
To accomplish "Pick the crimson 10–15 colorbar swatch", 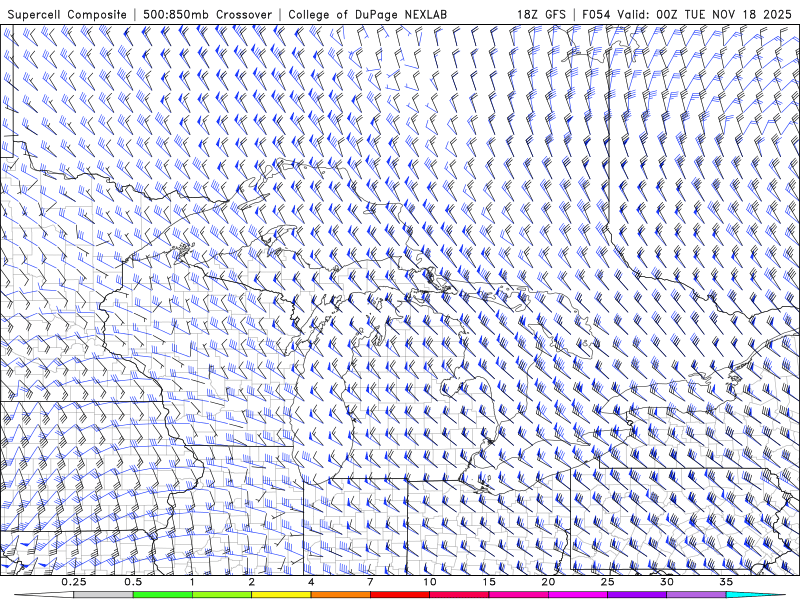I will (459, 595).
